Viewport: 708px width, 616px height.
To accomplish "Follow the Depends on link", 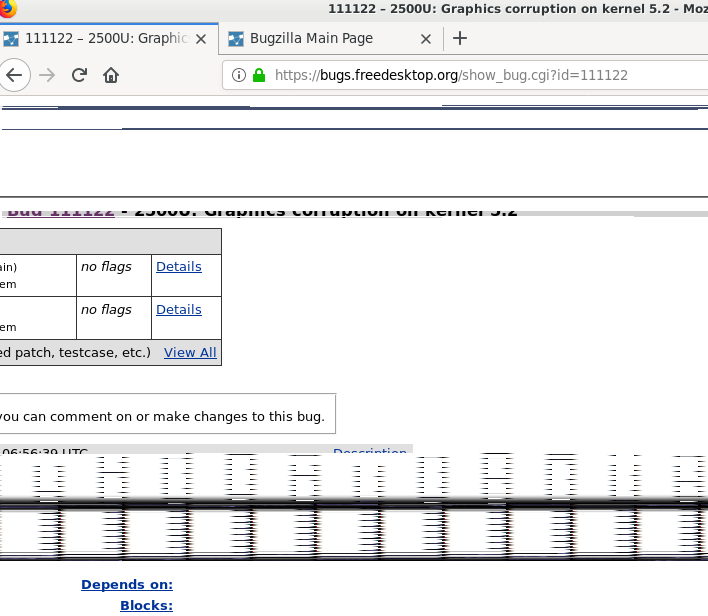I will coord(127,585).
